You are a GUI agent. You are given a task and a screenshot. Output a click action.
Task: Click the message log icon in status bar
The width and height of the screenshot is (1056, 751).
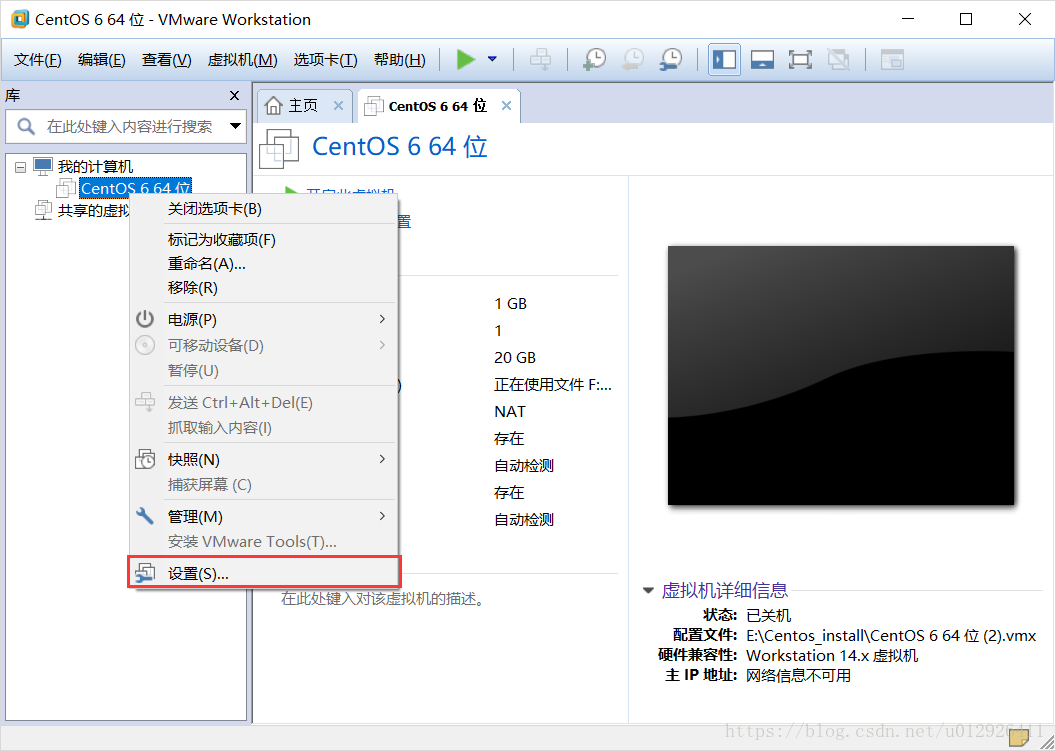click(x=1019, y=738)
